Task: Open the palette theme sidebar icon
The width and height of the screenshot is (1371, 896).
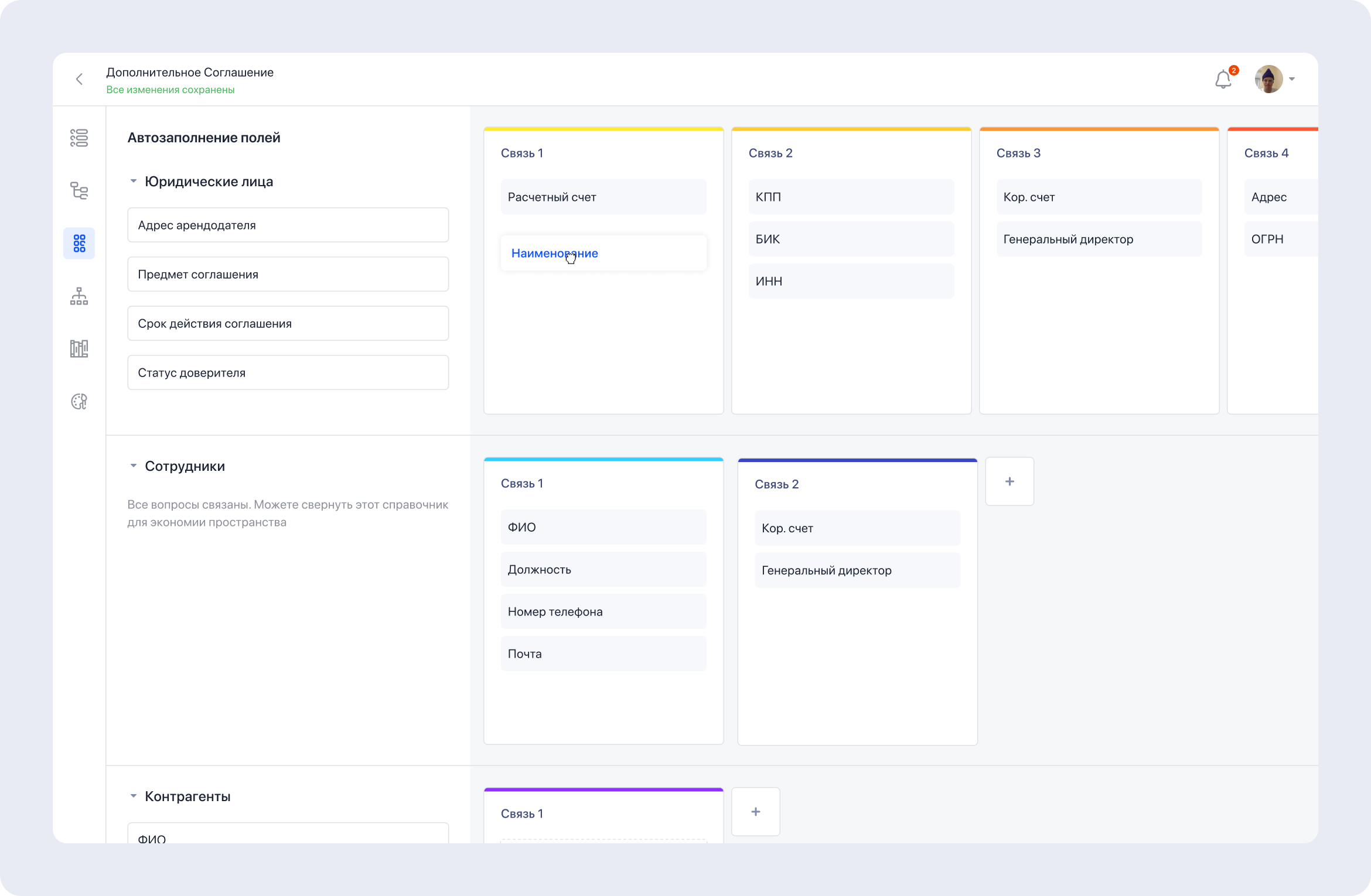Action: tap(79, 402)
